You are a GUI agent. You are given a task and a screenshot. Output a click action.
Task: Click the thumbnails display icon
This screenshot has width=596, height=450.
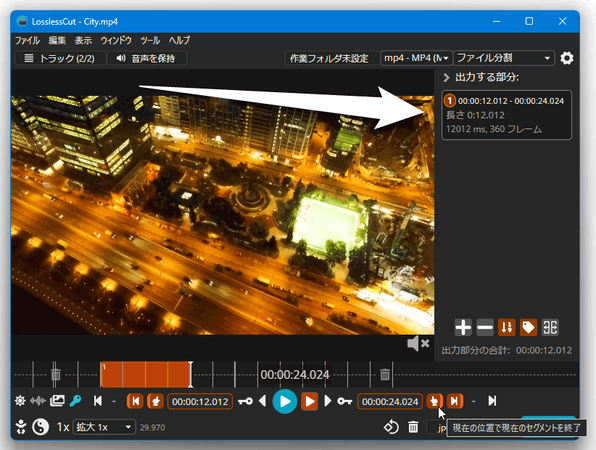[x=57, y=401]
